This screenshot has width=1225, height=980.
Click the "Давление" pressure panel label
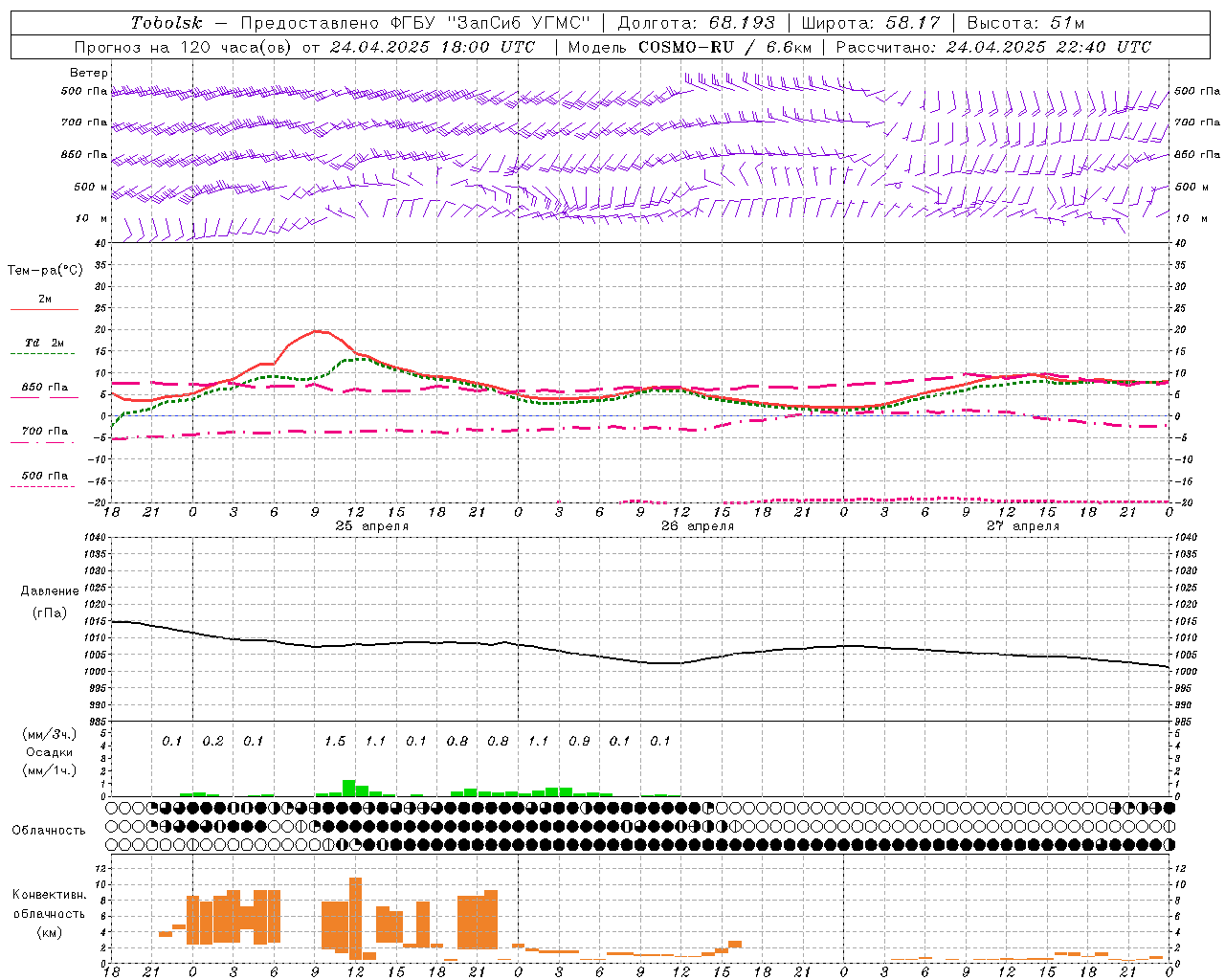point(50,591)
